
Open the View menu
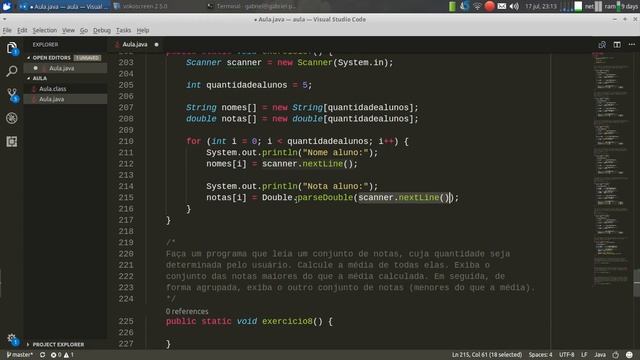68,30
